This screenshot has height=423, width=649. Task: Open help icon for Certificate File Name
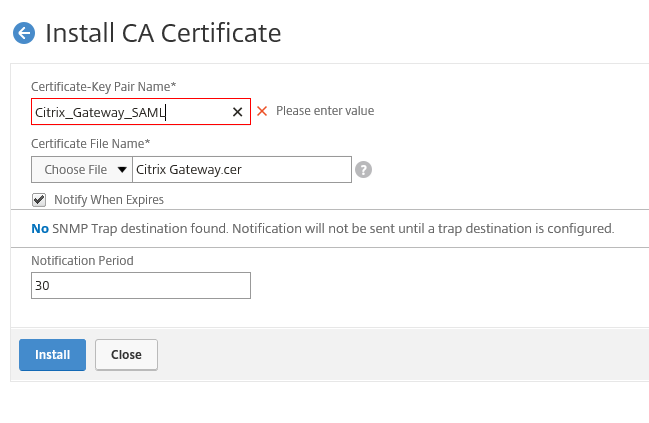pyautogui.click(x=363, y=170)
